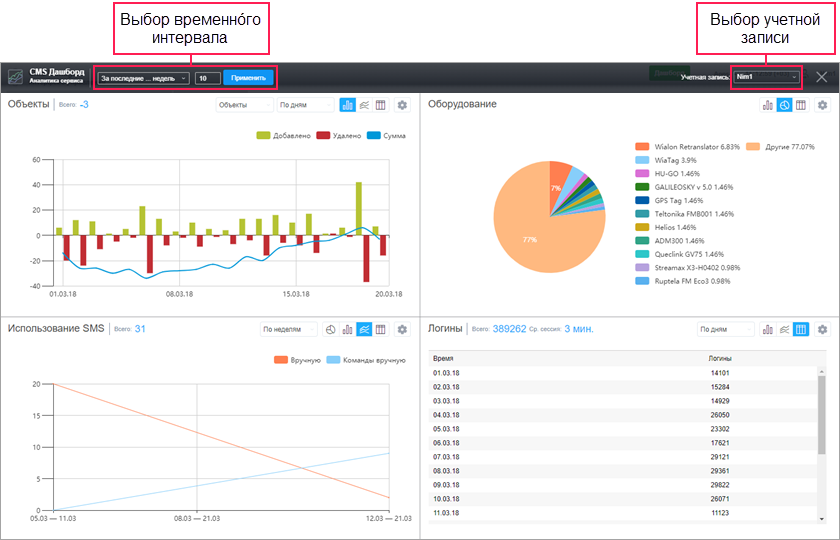
Task: Open the time interval dropdown 'За последние ... недель'
Action: 143,78
